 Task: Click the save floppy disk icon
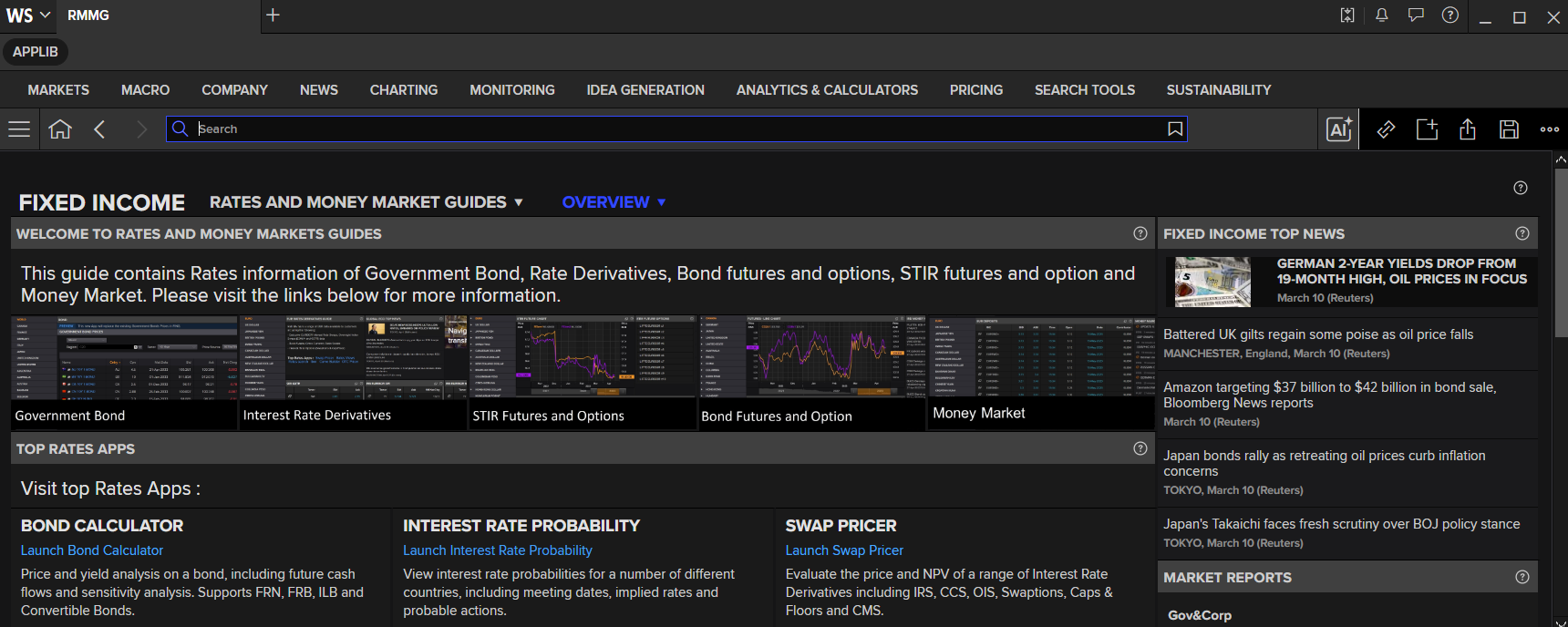click(1509, 129)
